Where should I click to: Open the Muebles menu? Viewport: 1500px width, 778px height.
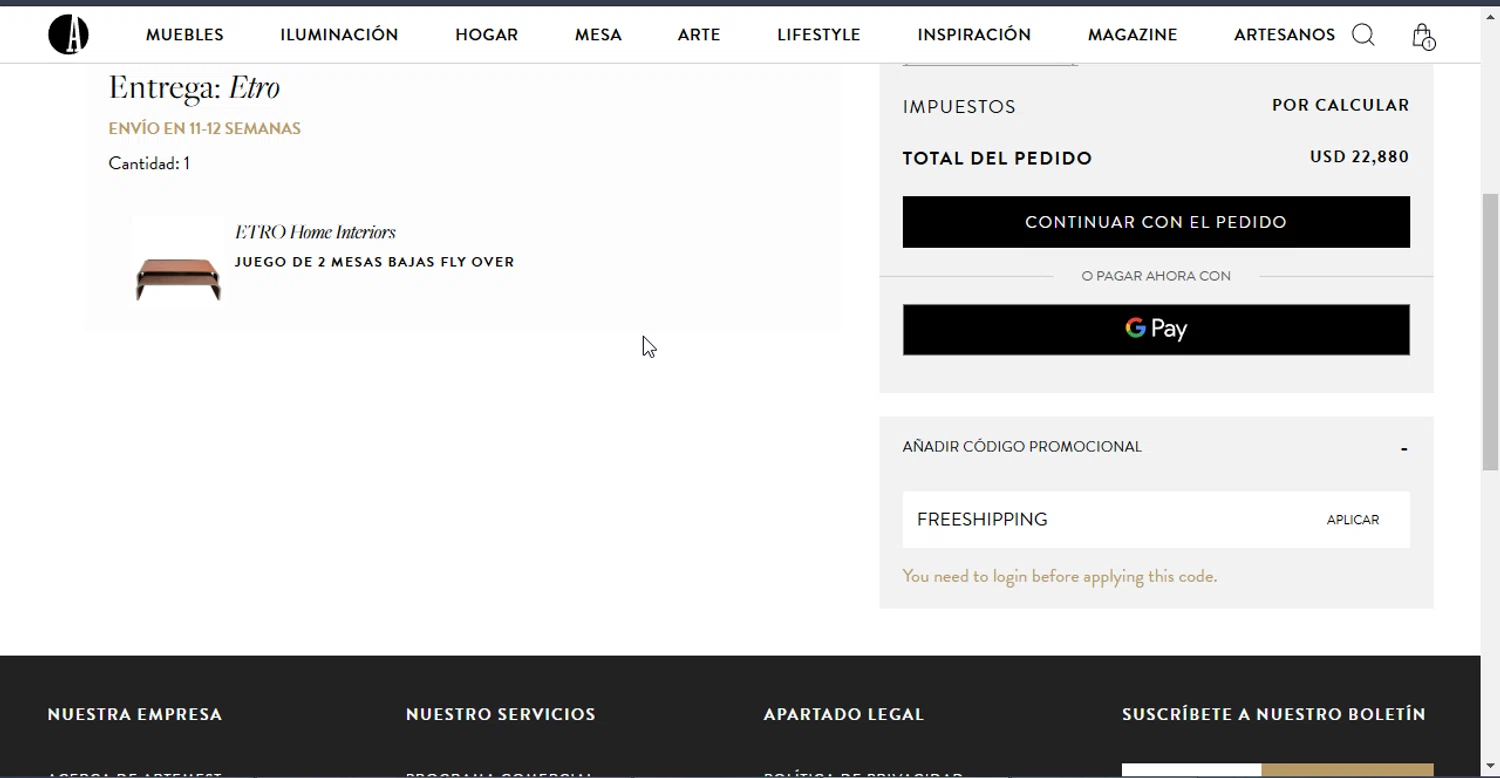[185, 34]
